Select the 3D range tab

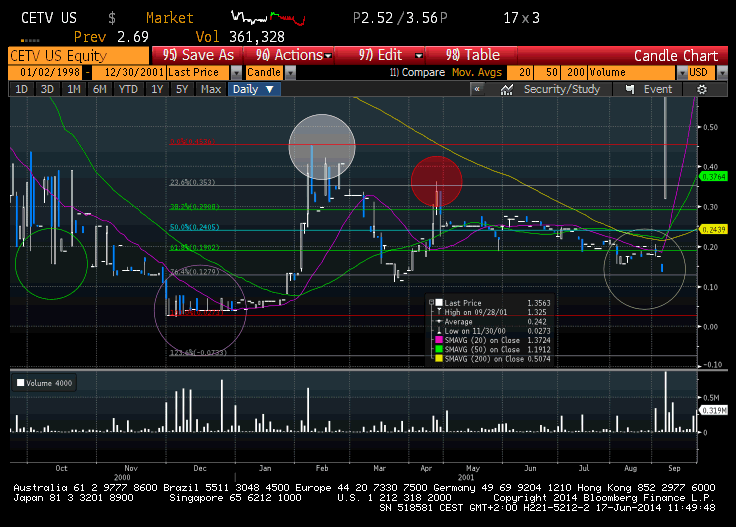[x=47, y=89]
